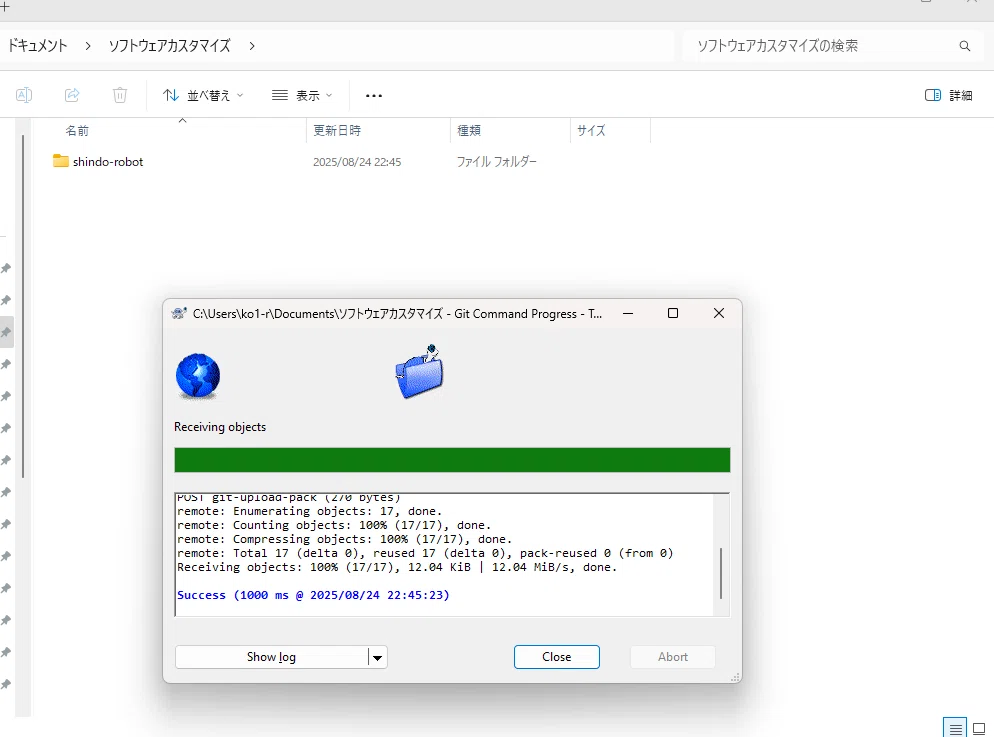
Task: Open the three-dots more options menu
Action: [x=374, y=96]
